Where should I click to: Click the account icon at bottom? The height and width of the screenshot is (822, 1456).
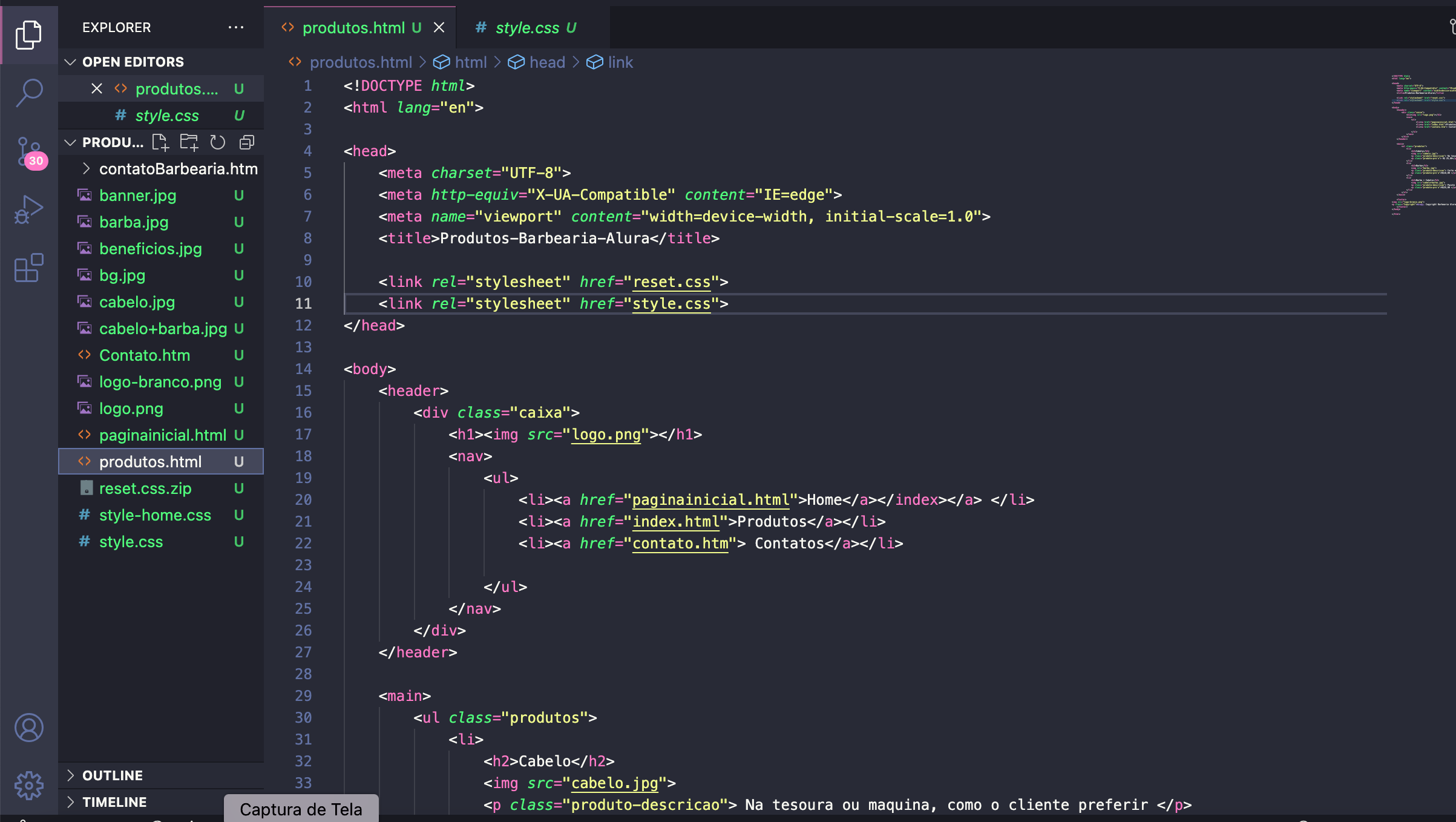(x=27, y=728)
